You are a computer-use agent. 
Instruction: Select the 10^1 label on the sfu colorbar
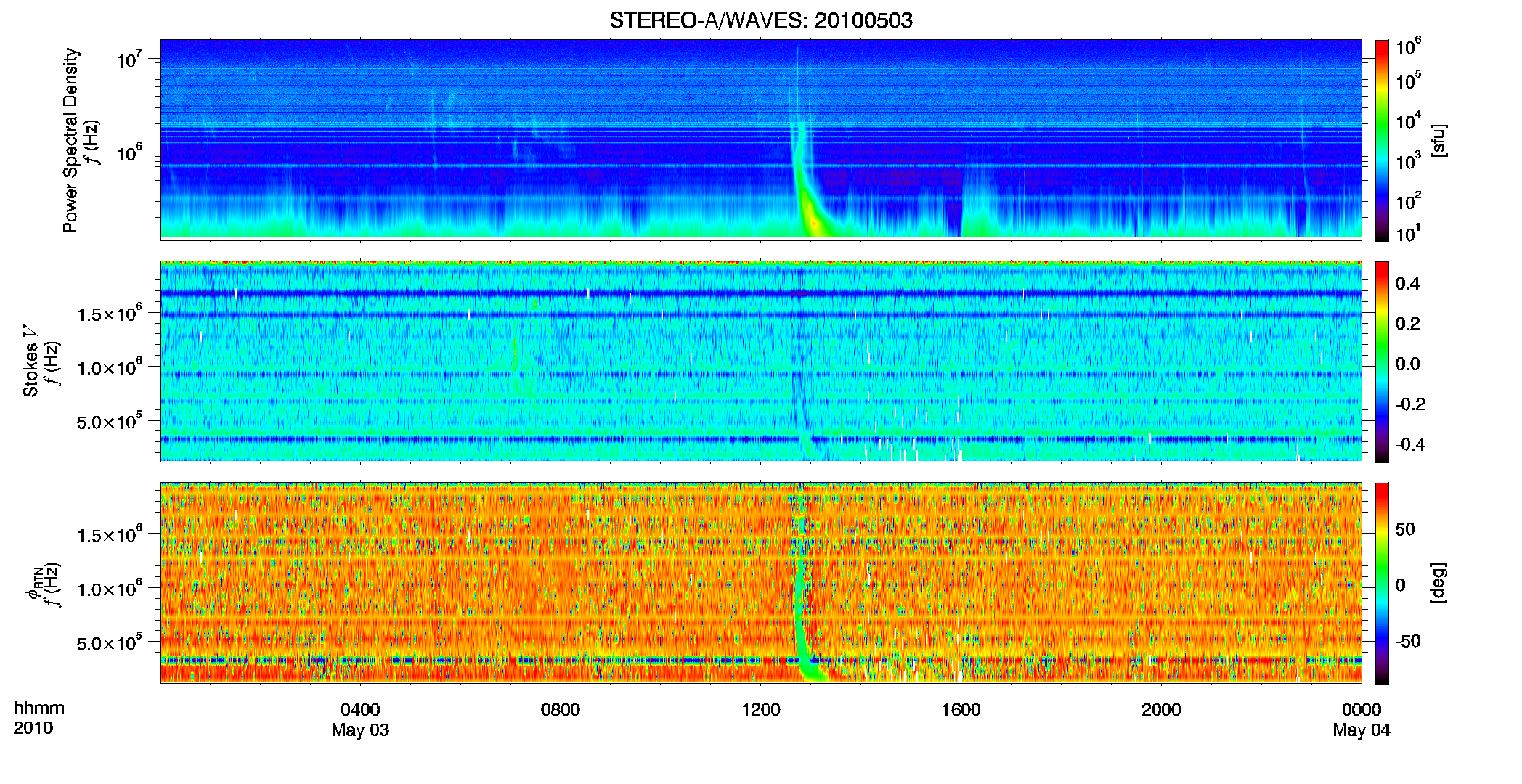[1408, 234]
